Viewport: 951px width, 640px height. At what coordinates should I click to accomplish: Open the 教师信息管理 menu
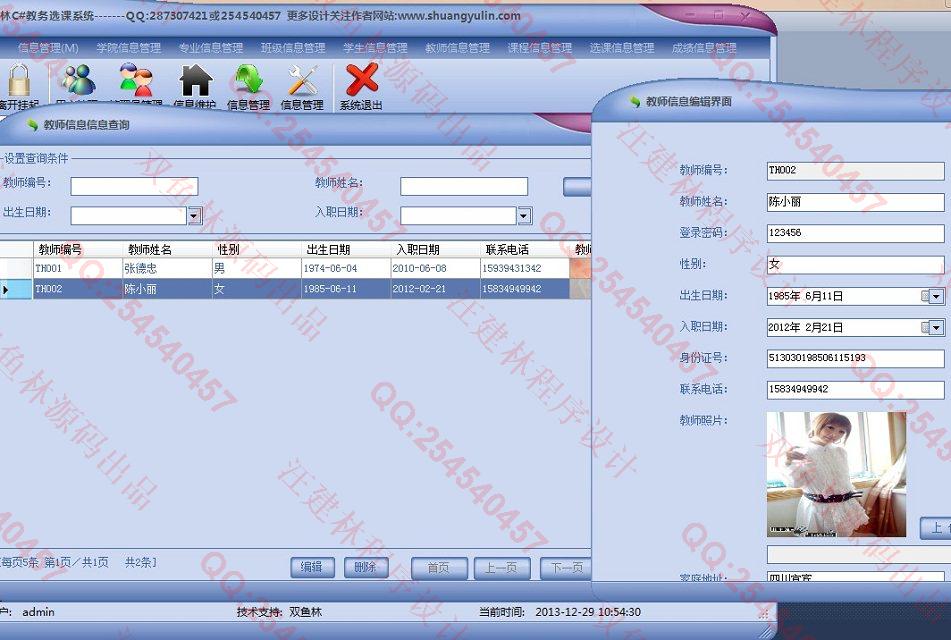pos(457,47)
